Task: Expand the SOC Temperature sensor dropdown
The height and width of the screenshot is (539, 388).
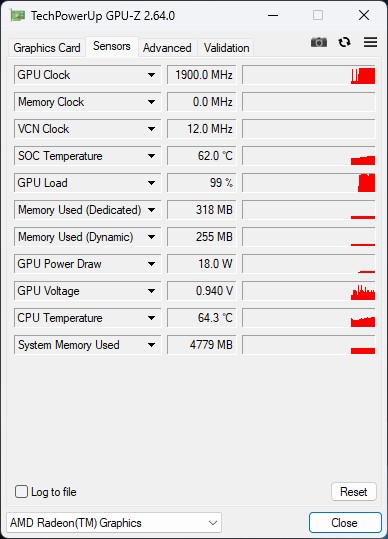Action: click(151, 156)
